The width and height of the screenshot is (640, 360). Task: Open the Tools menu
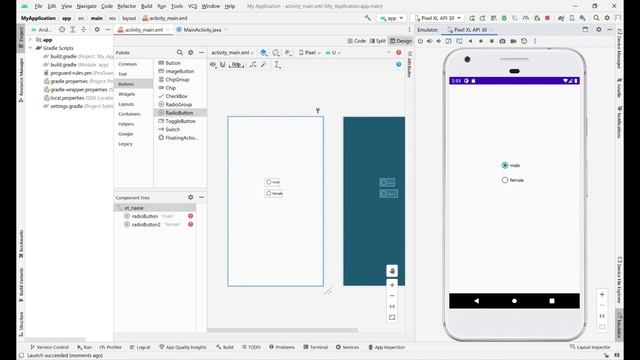coord(177,6)
